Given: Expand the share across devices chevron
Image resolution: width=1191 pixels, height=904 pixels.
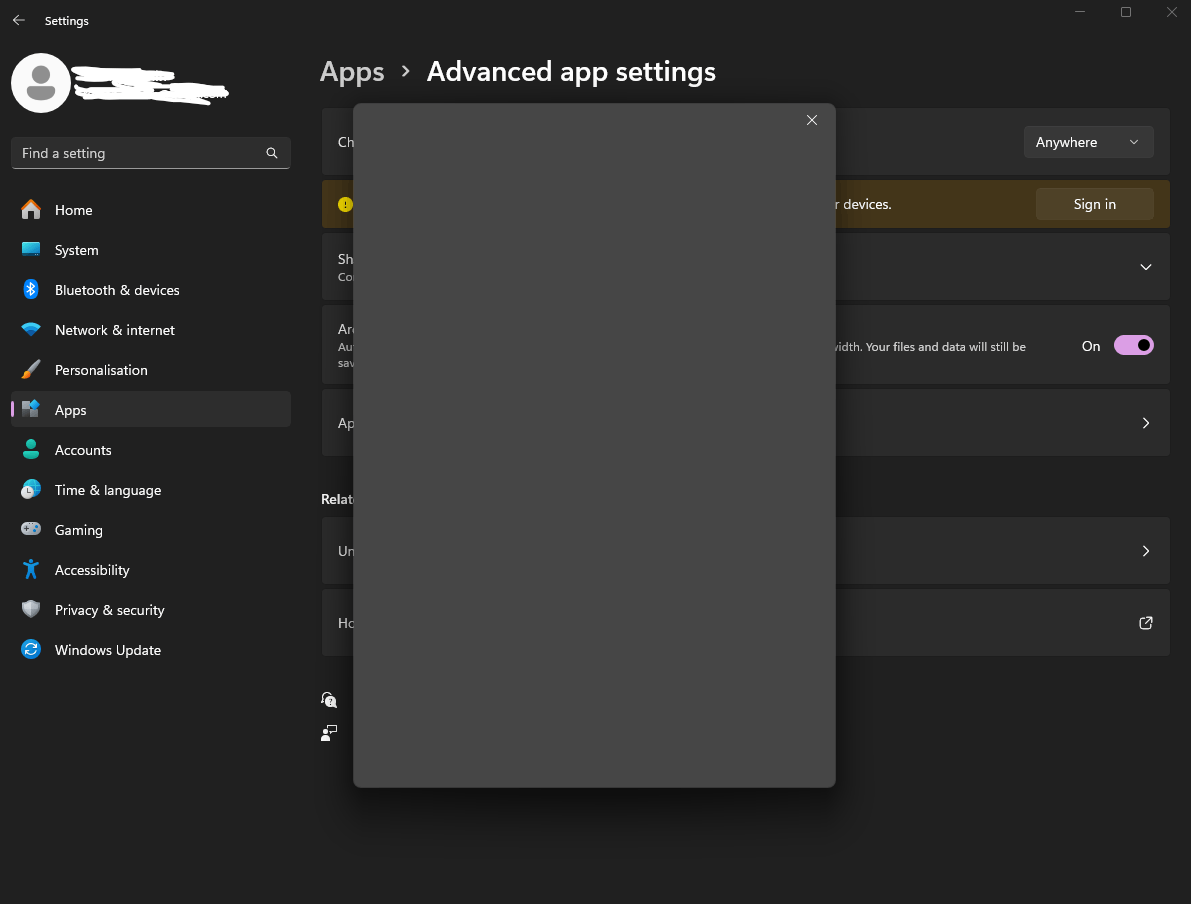Looking at the screenshot, I should pos(1145,267).
